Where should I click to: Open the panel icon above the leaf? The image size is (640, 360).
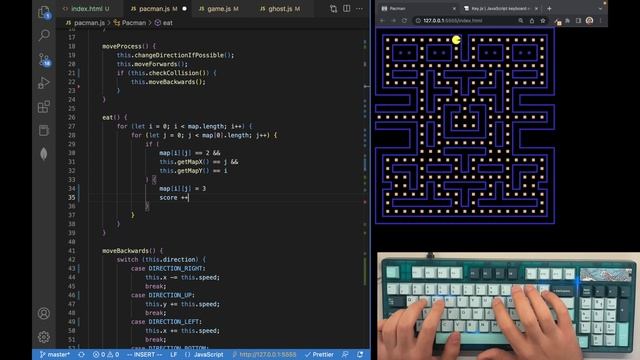click(x=44, y=130)
